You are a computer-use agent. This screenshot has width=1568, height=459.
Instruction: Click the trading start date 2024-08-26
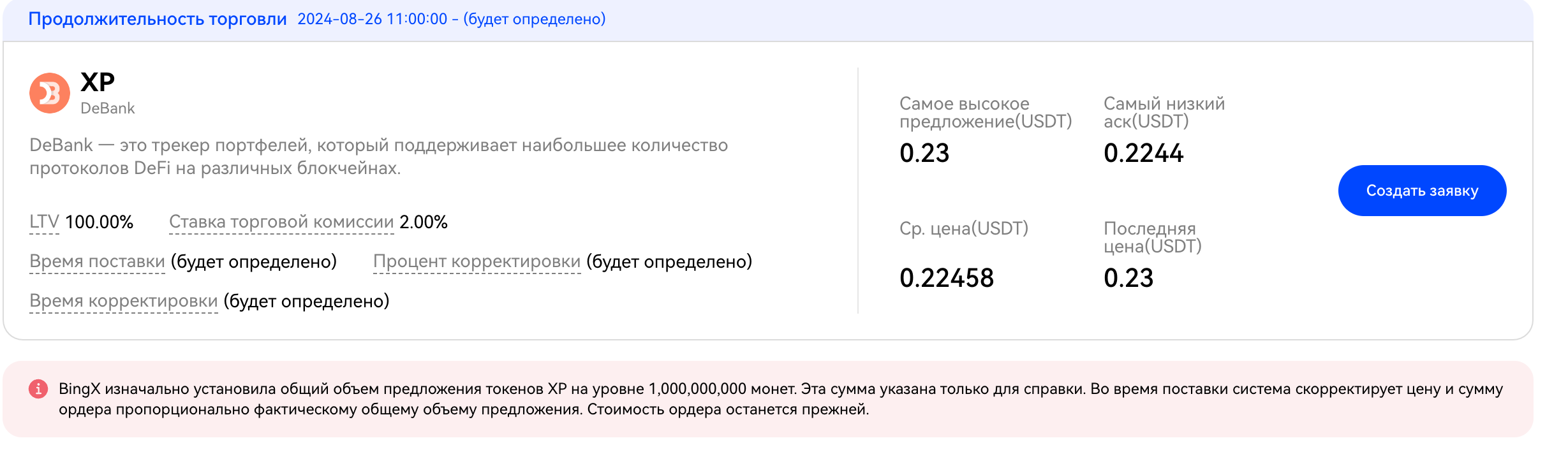click(339, 19)
